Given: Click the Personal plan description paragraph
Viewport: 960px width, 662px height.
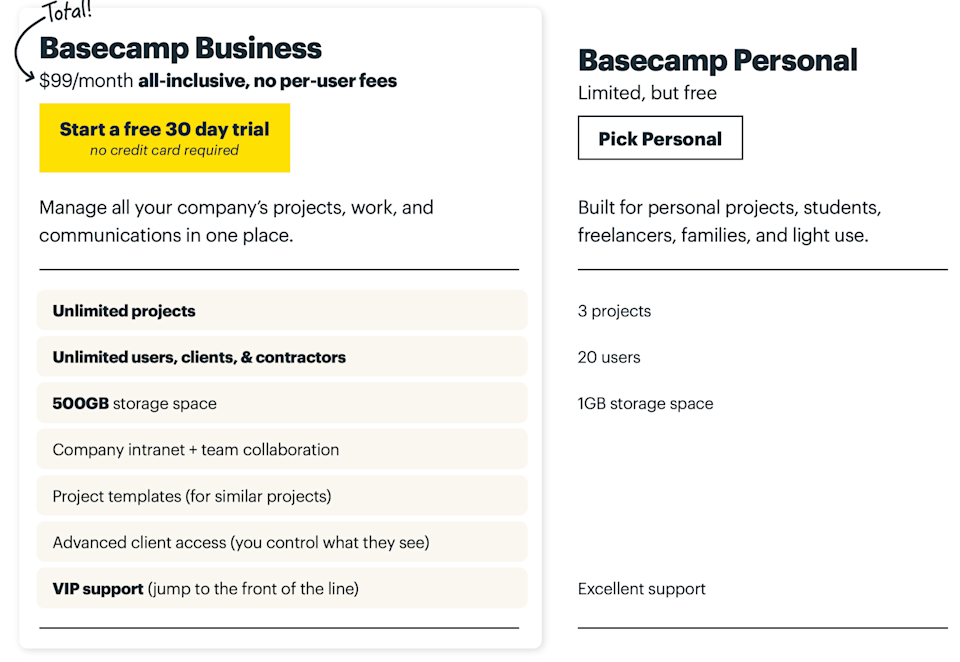Looking at the screenshot, I should [x=729, y=222].
